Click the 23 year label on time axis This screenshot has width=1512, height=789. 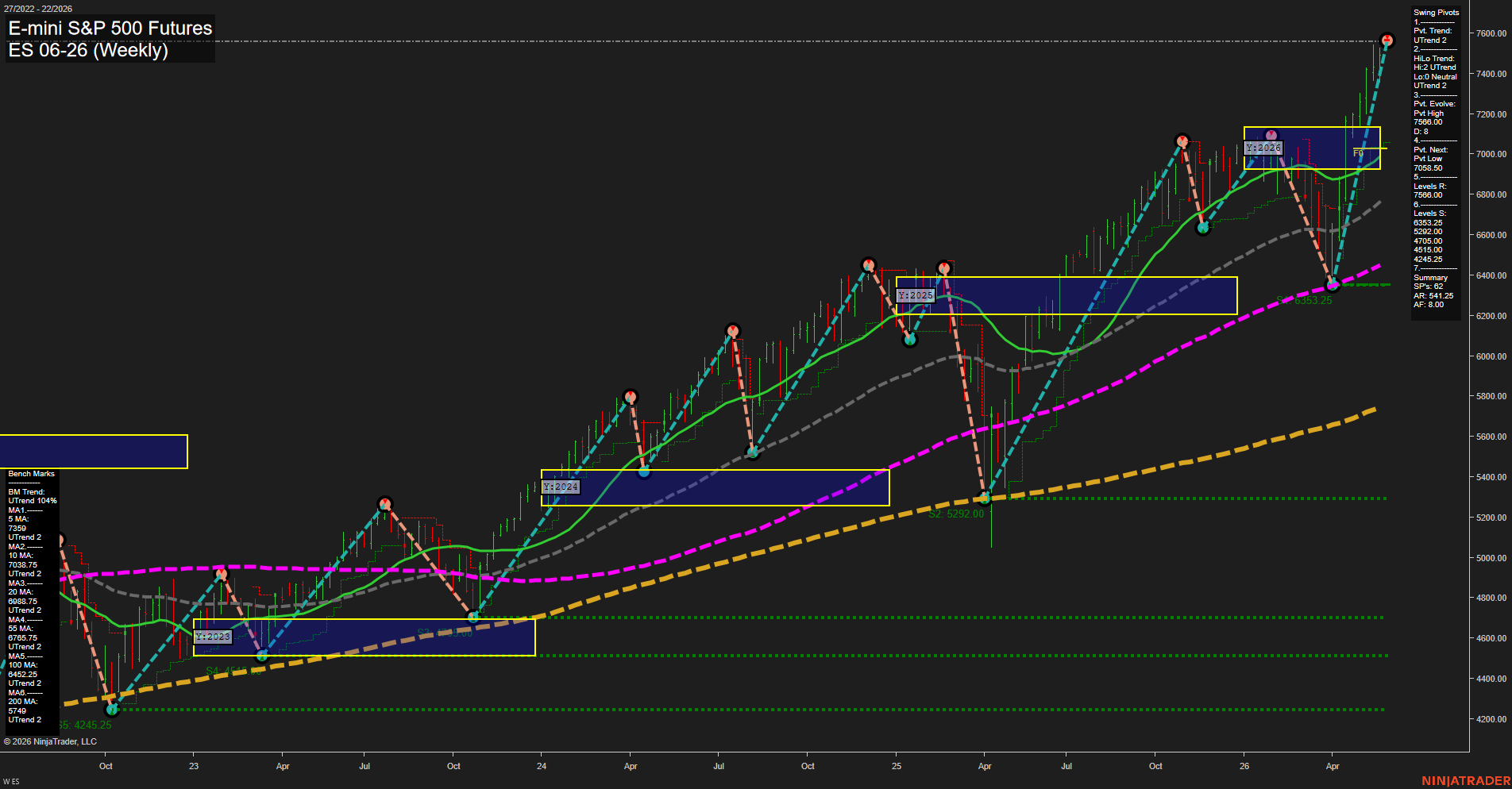pyautogui.click(x=194, y=767)
